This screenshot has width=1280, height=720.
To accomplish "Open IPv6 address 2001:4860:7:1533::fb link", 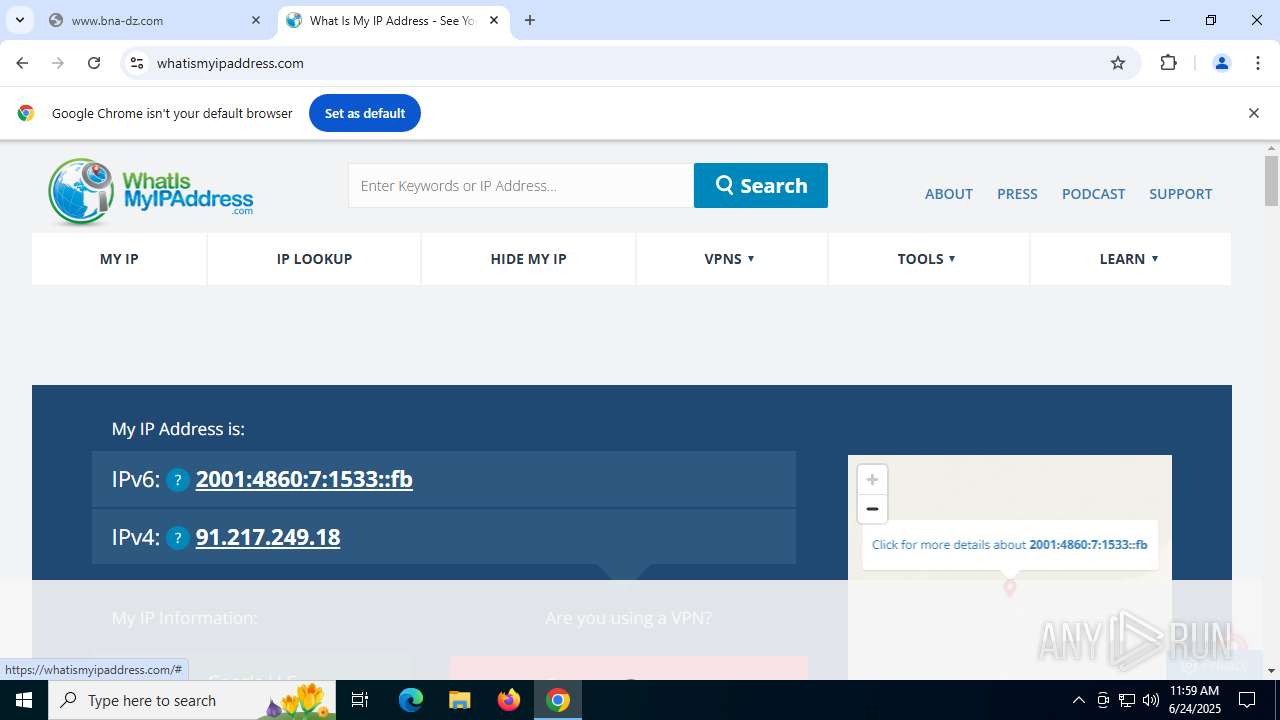I will [x=304, y=479].
